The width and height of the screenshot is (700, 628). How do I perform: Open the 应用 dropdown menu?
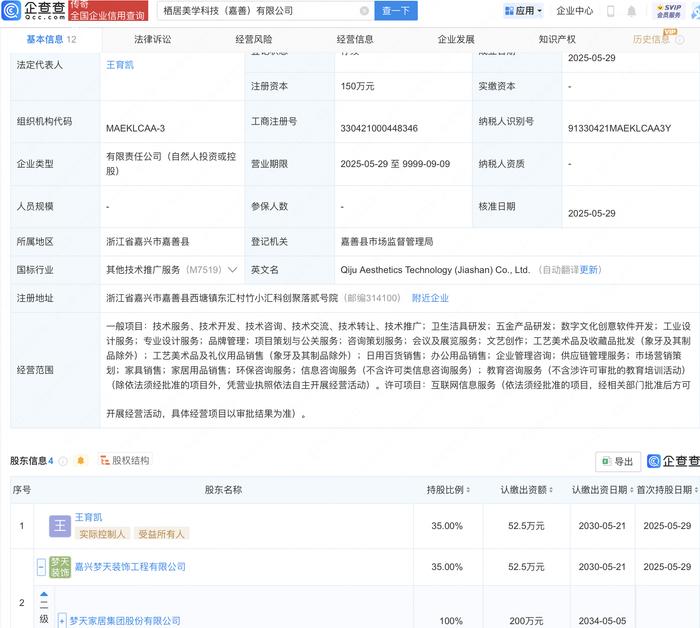coord(523,11)
